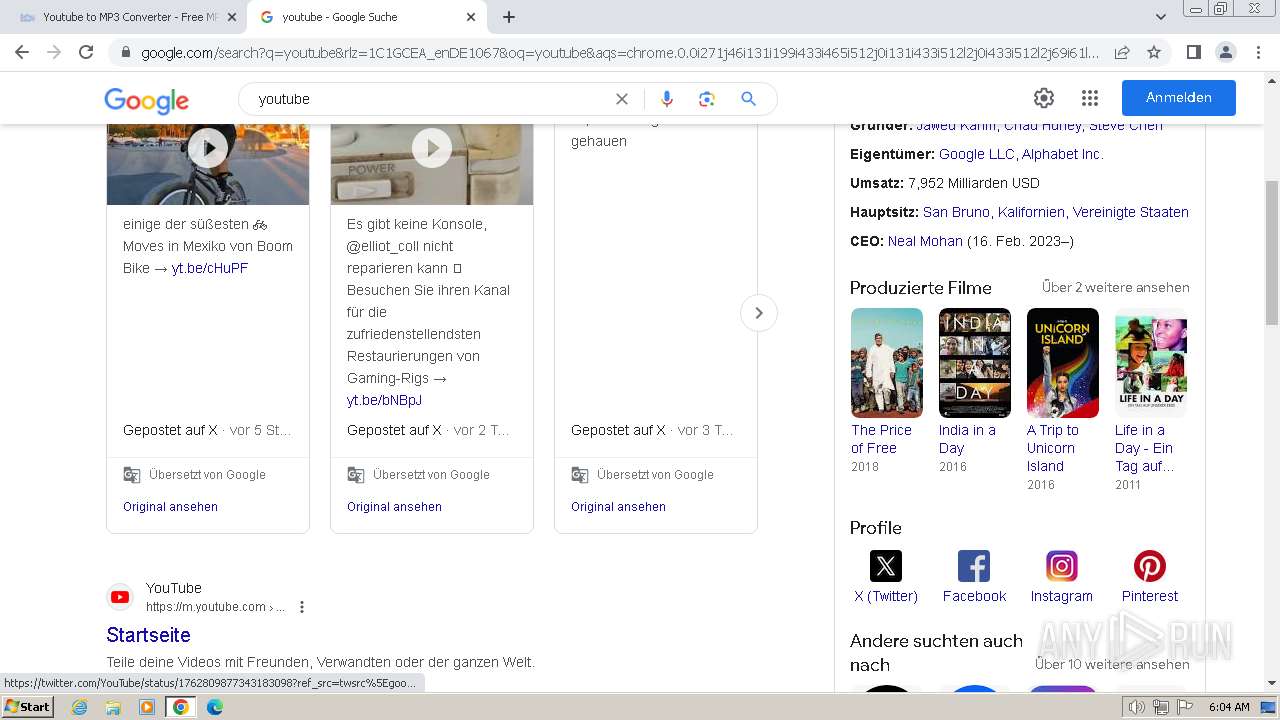This screenshot has width=1280, height=720.
Task: Open Microsoft Edge from taskbar
Action: click(215, 707)
